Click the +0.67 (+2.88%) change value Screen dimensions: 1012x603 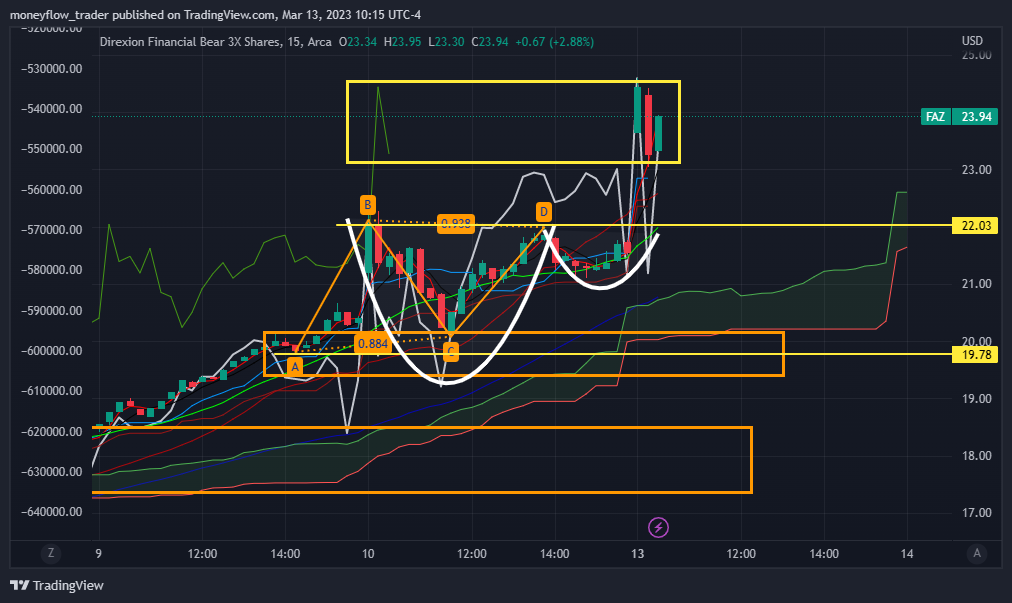coord(554,42)
